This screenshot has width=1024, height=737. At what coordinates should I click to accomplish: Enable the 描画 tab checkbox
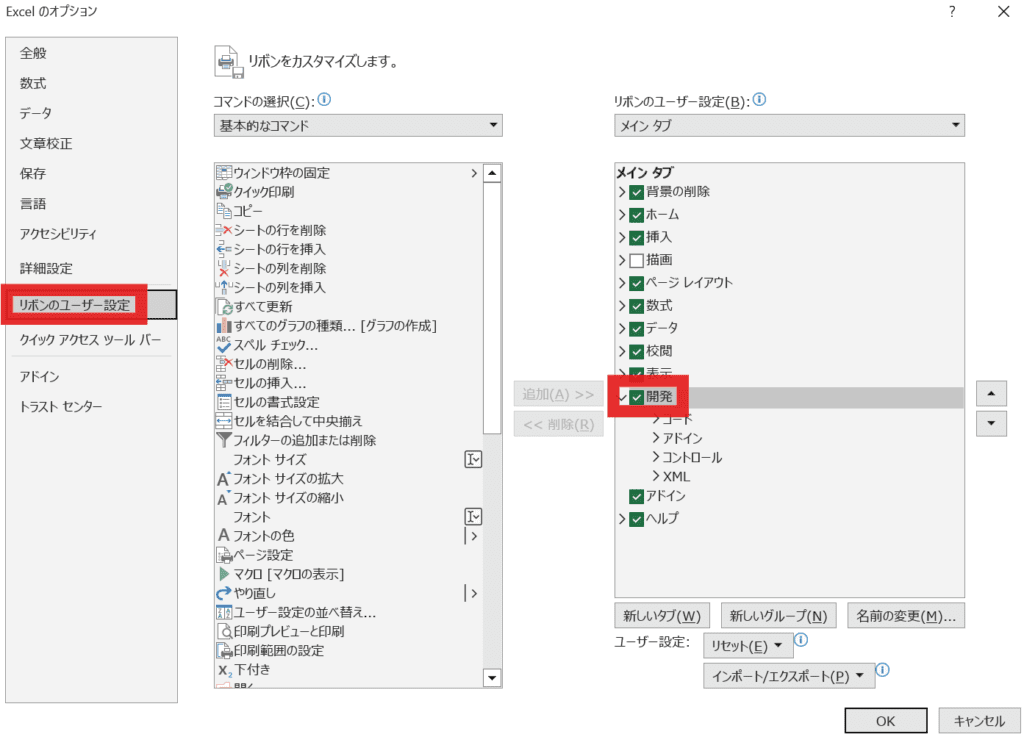tap(637, 260)
